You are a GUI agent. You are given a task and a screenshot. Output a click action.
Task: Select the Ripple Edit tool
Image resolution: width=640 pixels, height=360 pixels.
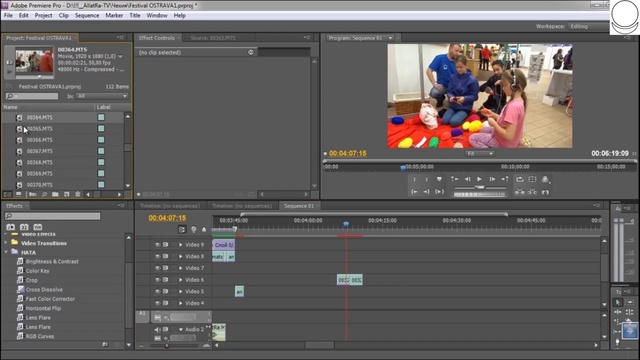click(618, 312)
